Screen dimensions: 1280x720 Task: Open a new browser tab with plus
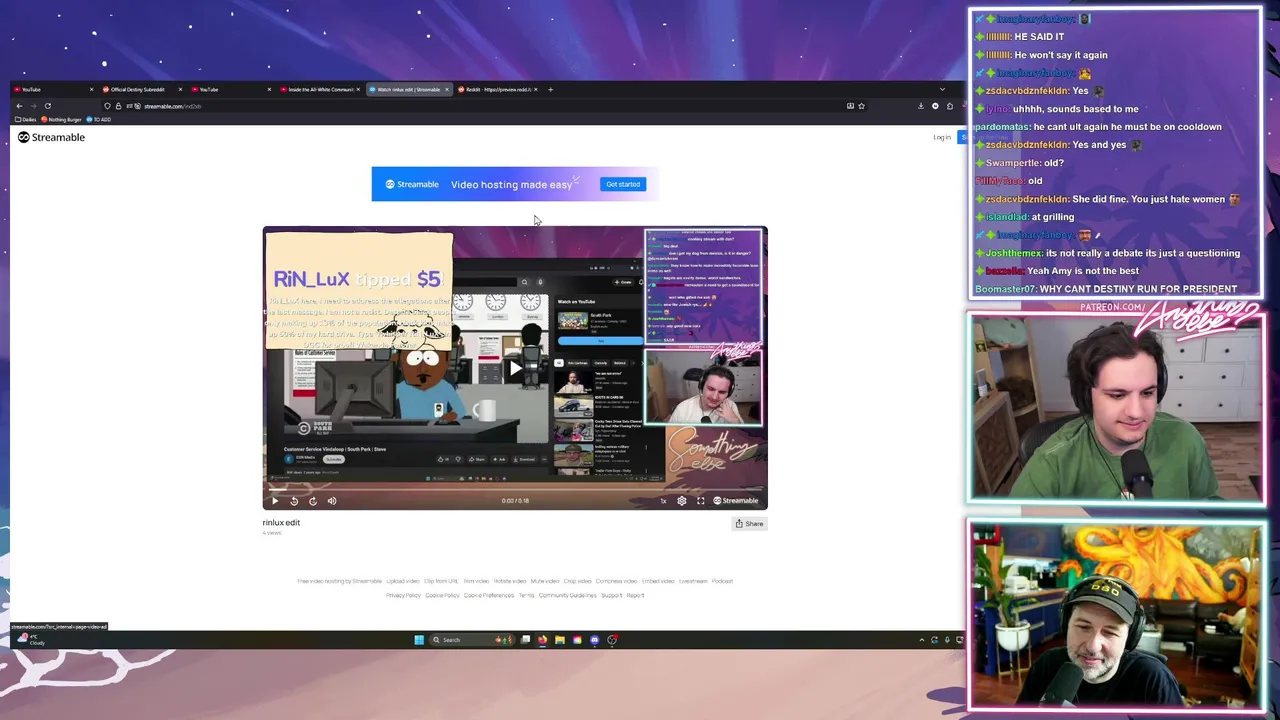[x=551, y=90]
